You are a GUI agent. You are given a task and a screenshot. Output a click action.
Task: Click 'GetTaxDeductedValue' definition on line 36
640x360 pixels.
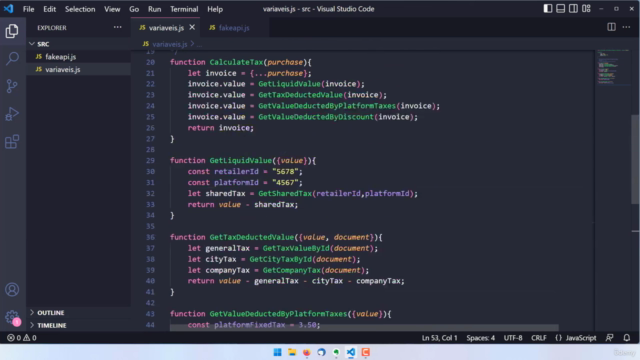pyautogui.click(x=251, y=237)
